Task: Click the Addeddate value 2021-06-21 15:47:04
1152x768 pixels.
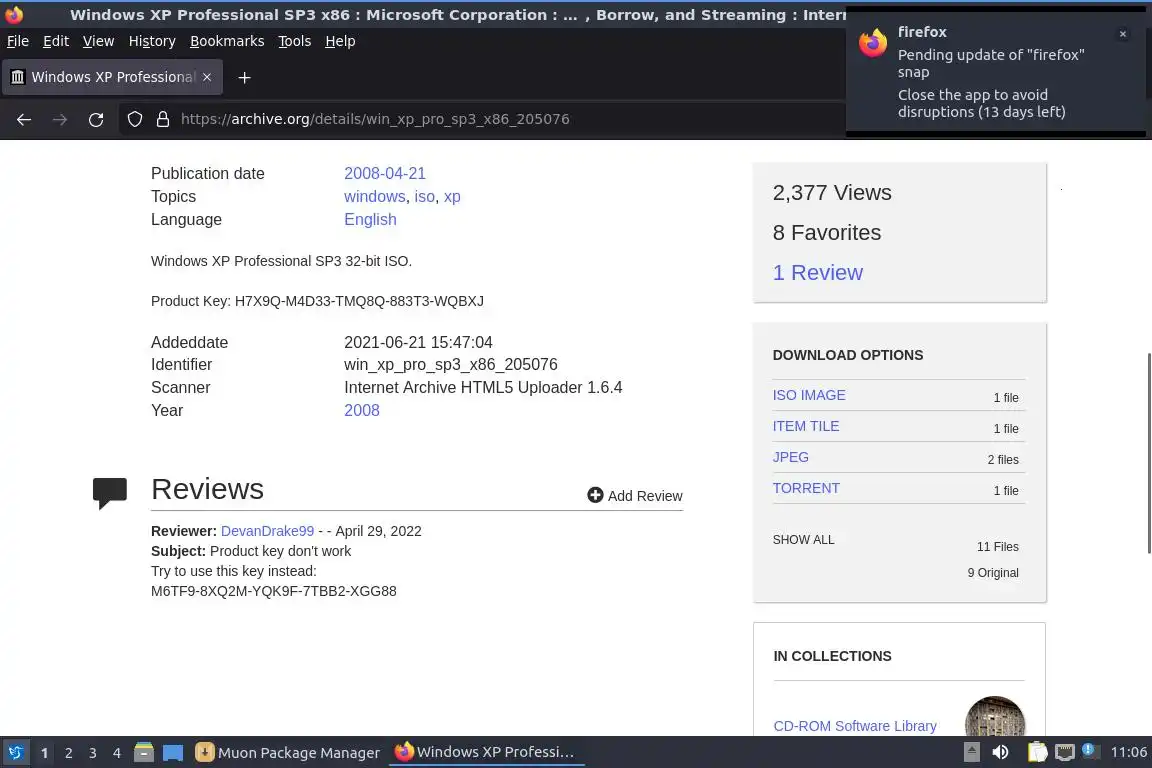Action: pyautogui.click(x=418, y=342)
